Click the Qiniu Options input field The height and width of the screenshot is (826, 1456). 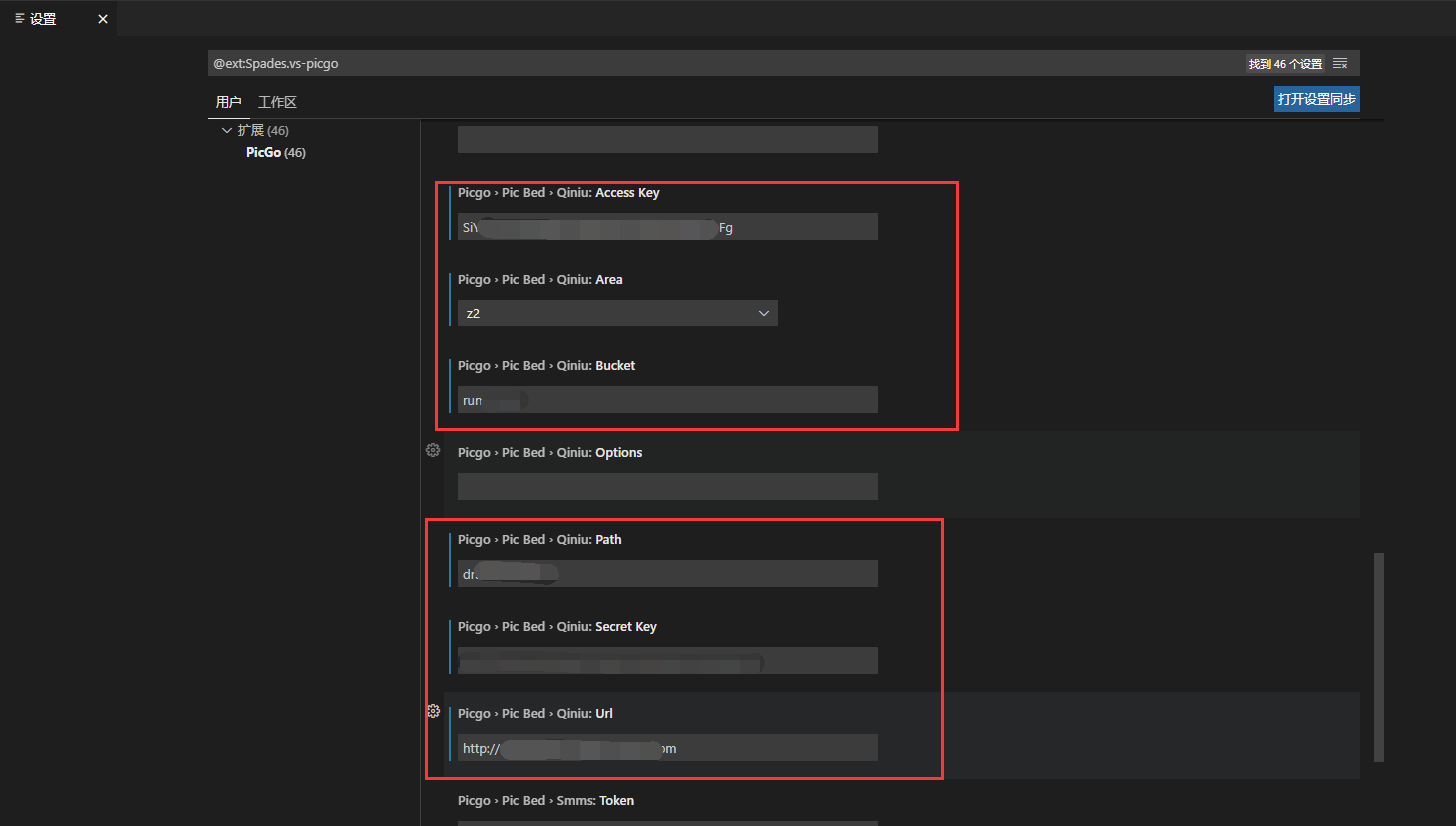667,487
